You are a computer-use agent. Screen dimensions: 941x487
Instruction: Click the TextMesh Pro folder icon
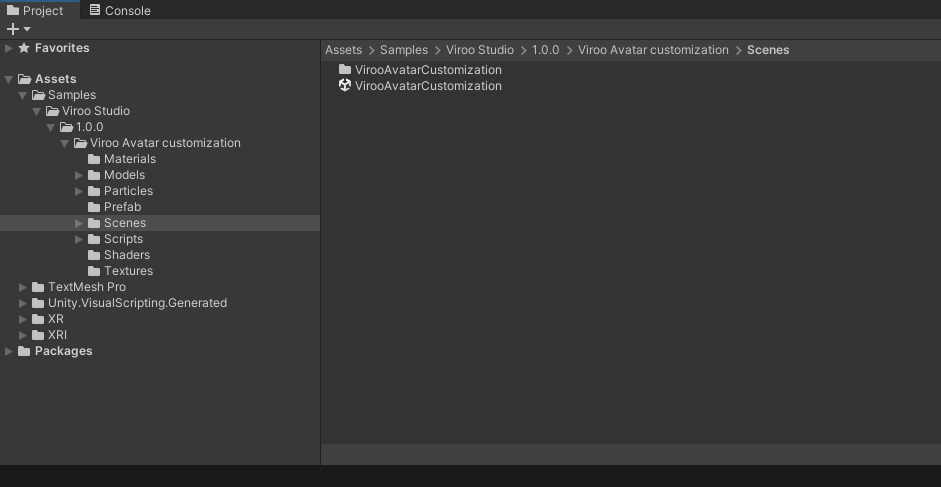click(38, 287)
